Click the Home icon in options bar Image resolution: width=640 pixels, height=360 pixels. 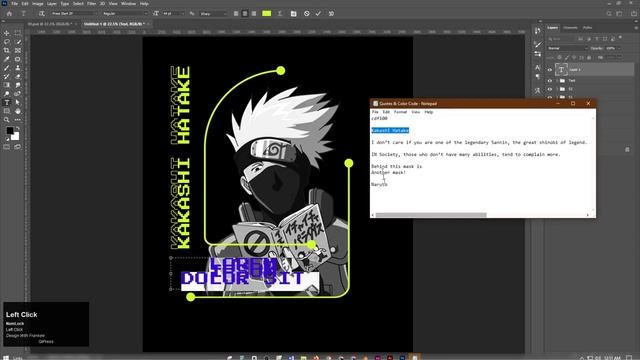(x=9, y=13)
